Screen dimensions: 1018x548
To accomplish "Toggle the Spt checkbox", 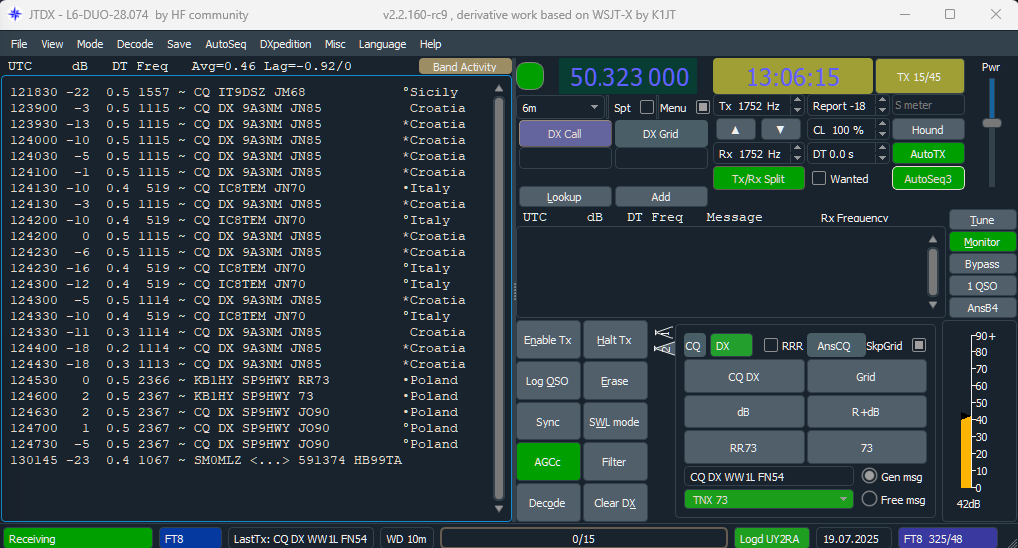I will pos(647,107).
